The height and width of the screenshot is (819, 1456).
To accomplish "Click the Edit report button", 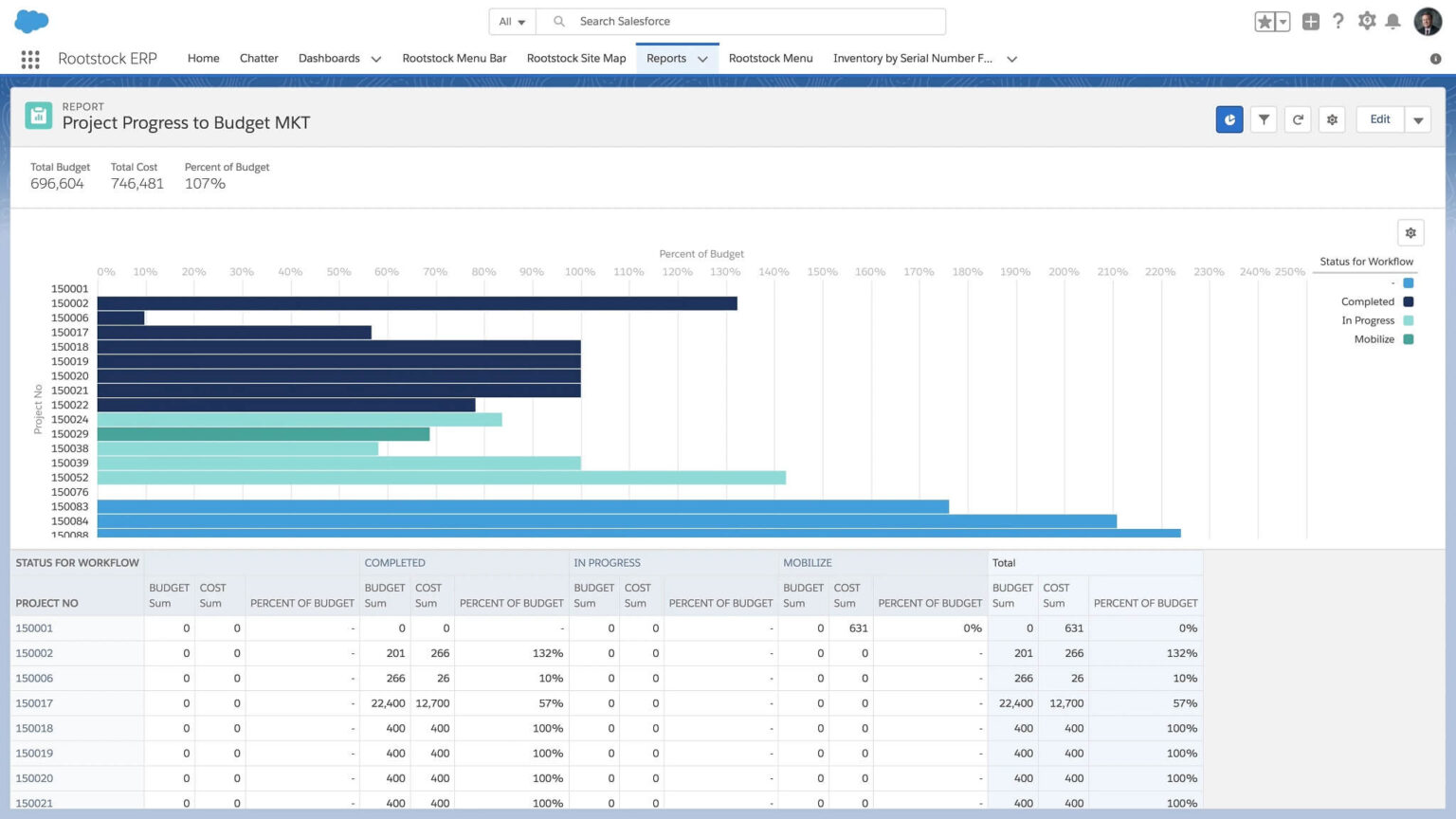I will [1379, 119].
